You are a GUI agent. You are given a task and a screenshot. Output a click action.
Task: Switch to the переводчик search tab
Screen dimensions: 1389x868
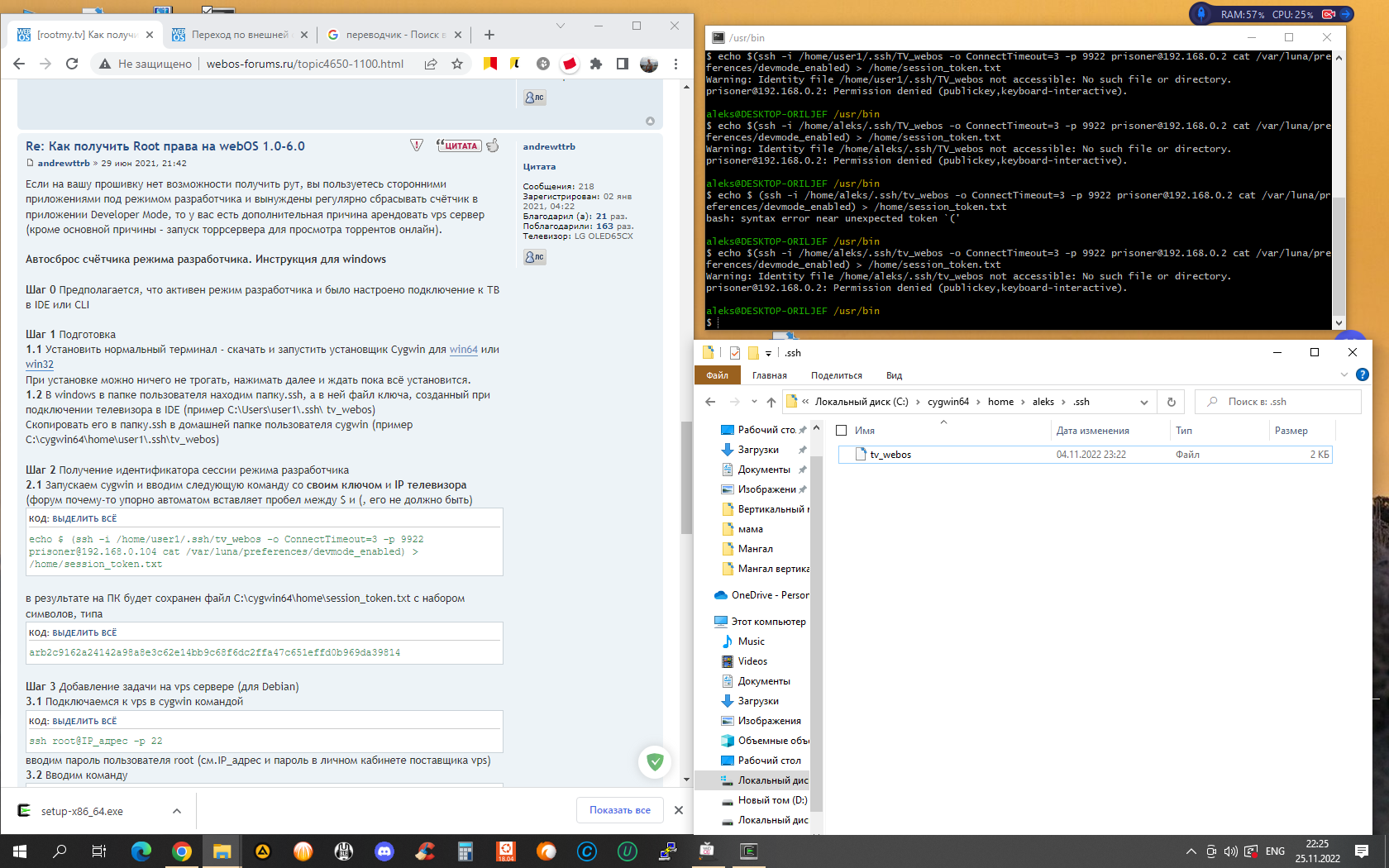(x=394, y=35)
